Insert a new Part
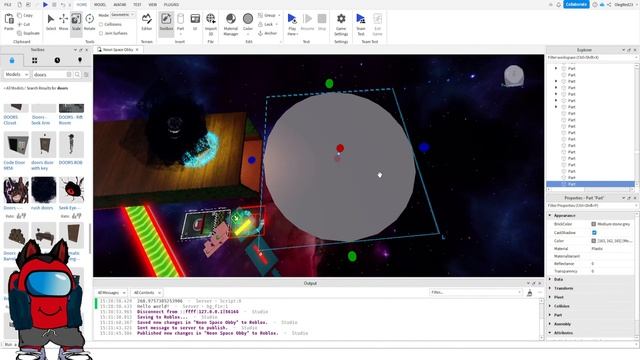 pyautogui.click(x=180, y=22)
